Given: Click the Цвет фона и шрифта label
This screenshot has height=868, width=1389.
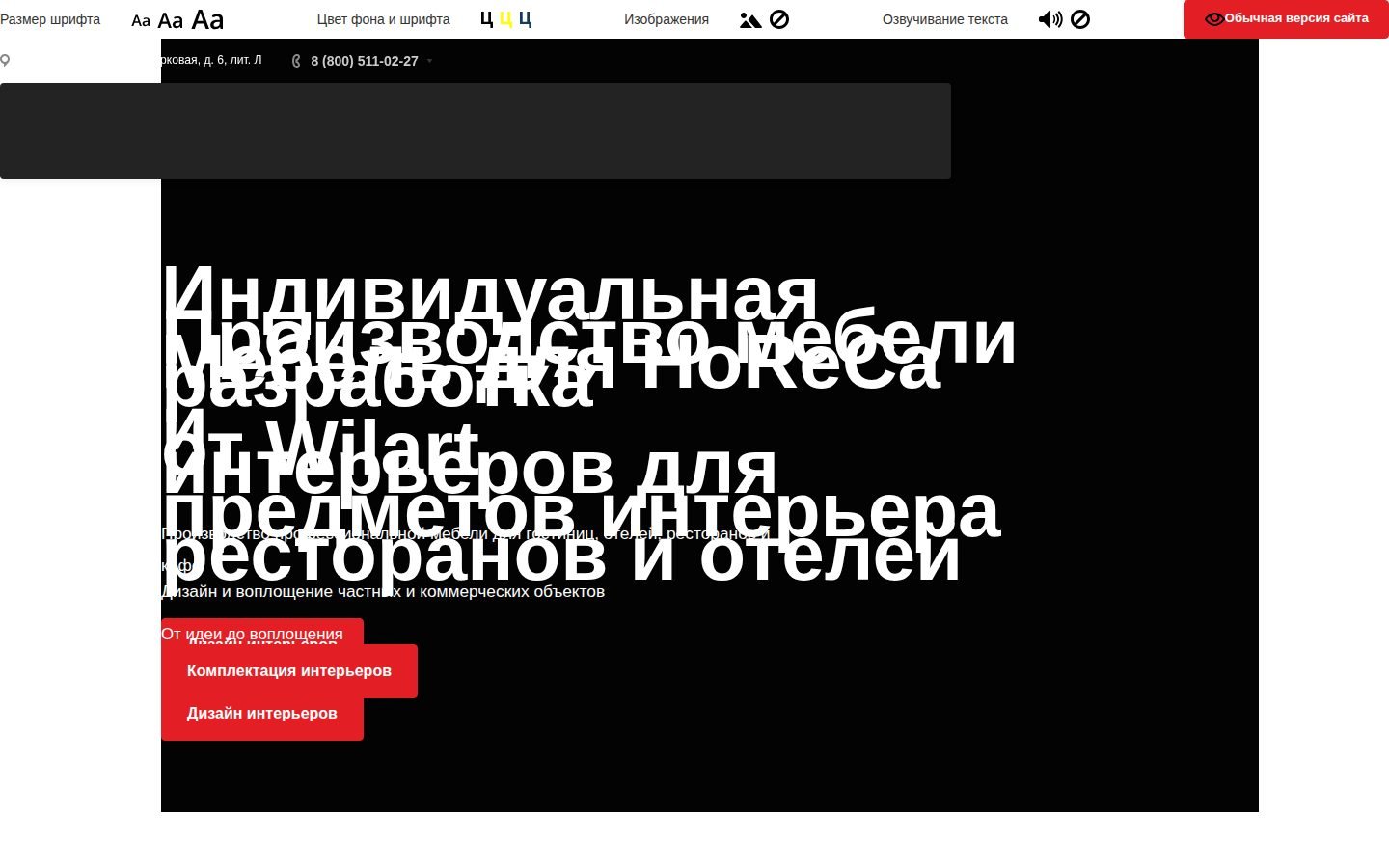Looking at the screenshot, I should pos(384,19).
